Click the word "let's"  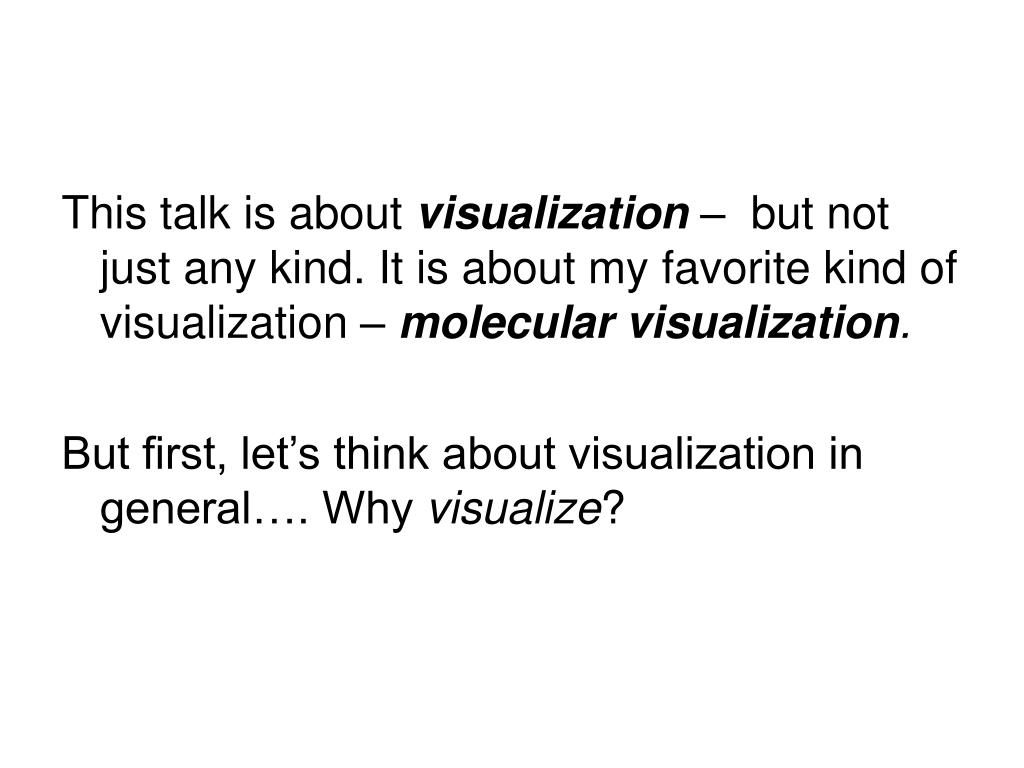(x=280, y=453)
